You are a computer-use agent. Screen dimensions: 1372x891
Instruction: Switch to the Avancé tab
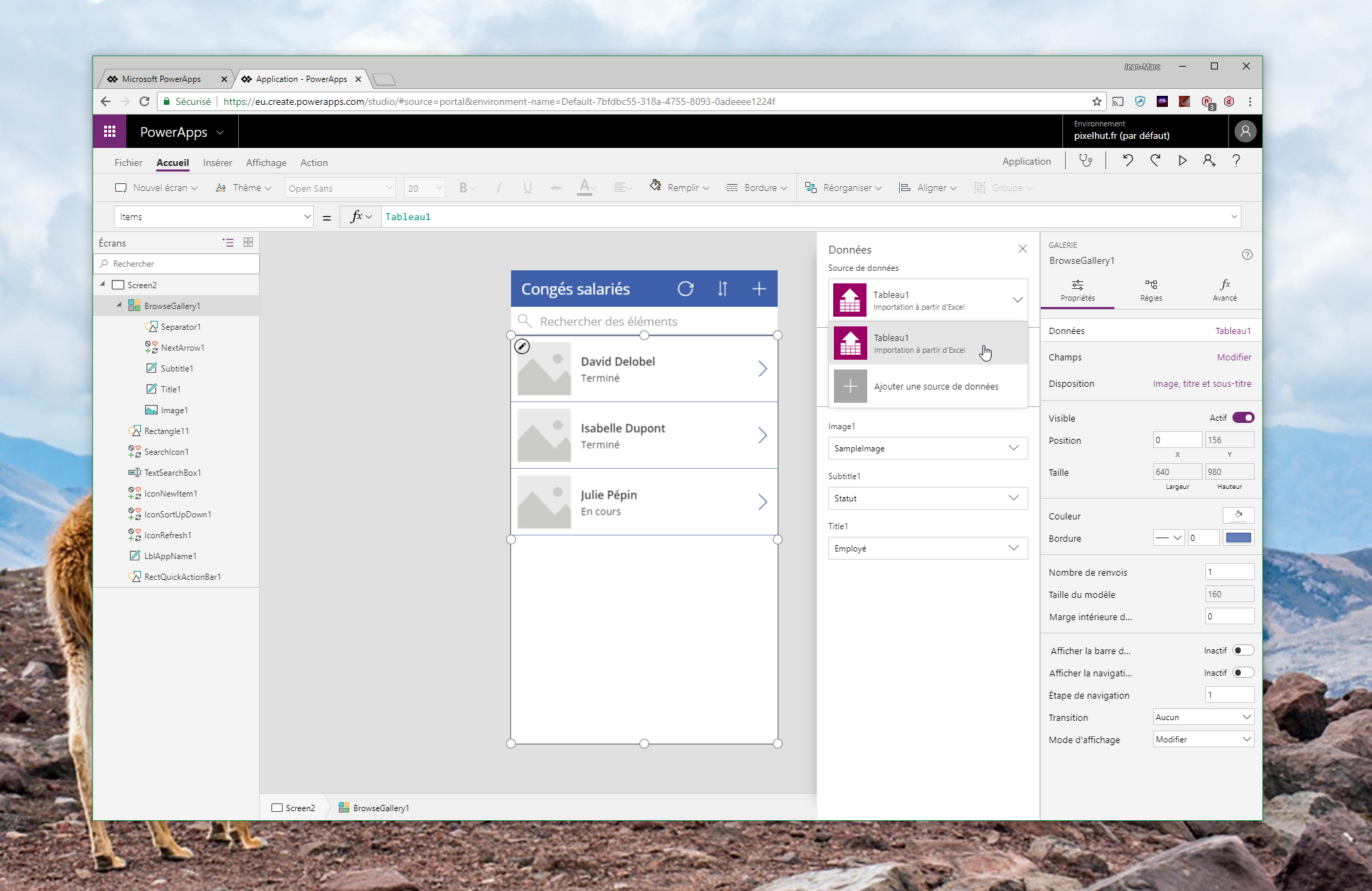1225,290
